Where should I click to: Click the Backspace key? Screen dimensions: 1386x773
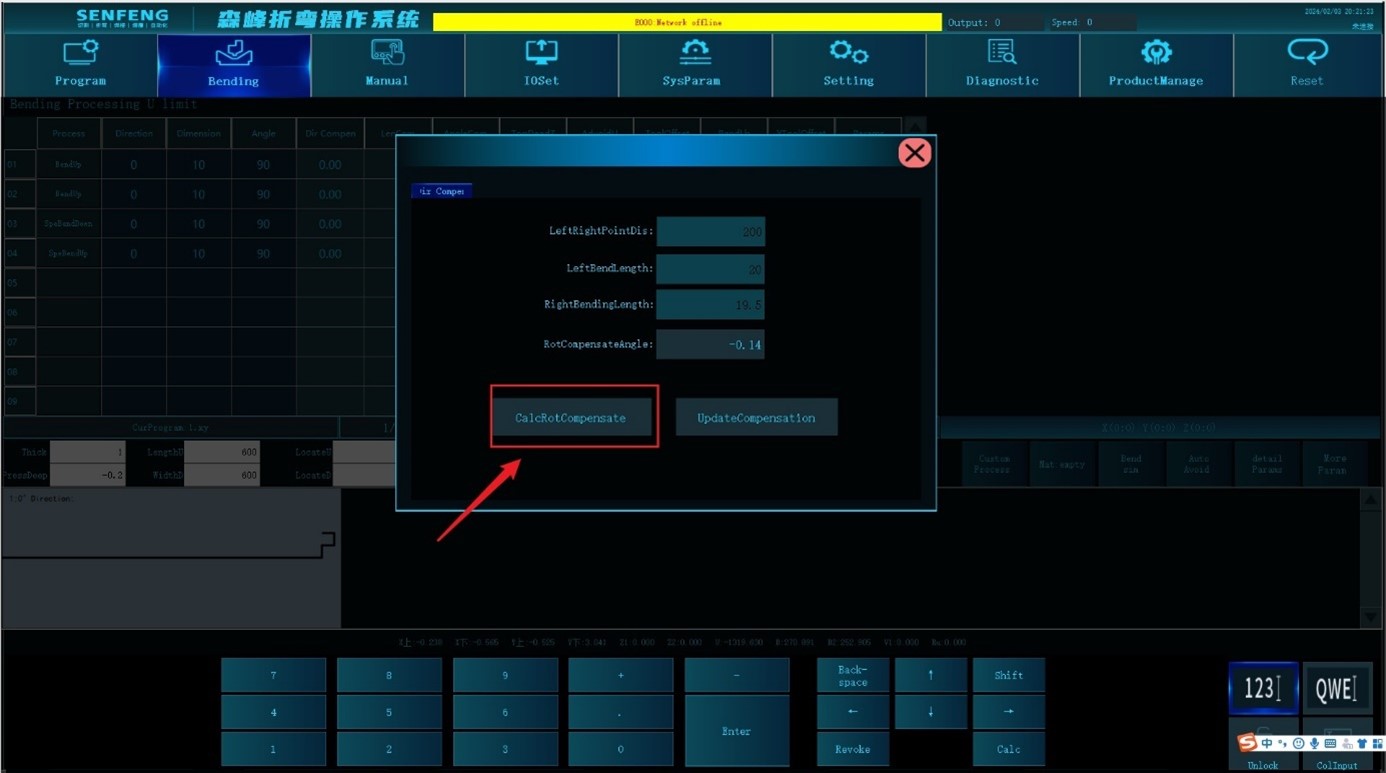point(853,675)
